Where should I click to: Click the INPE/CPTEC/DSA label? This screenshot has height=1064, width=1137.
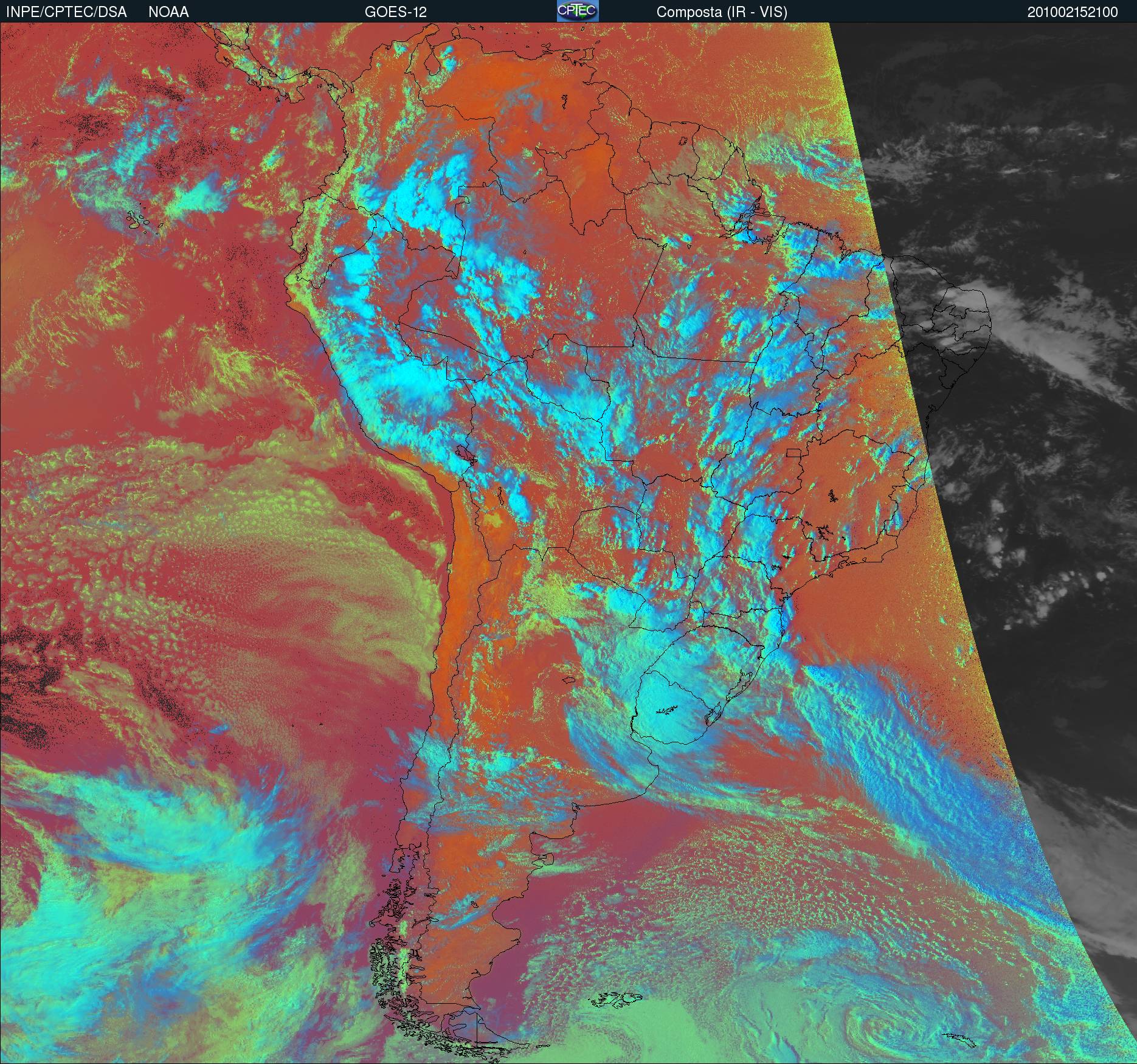[66, 12]
